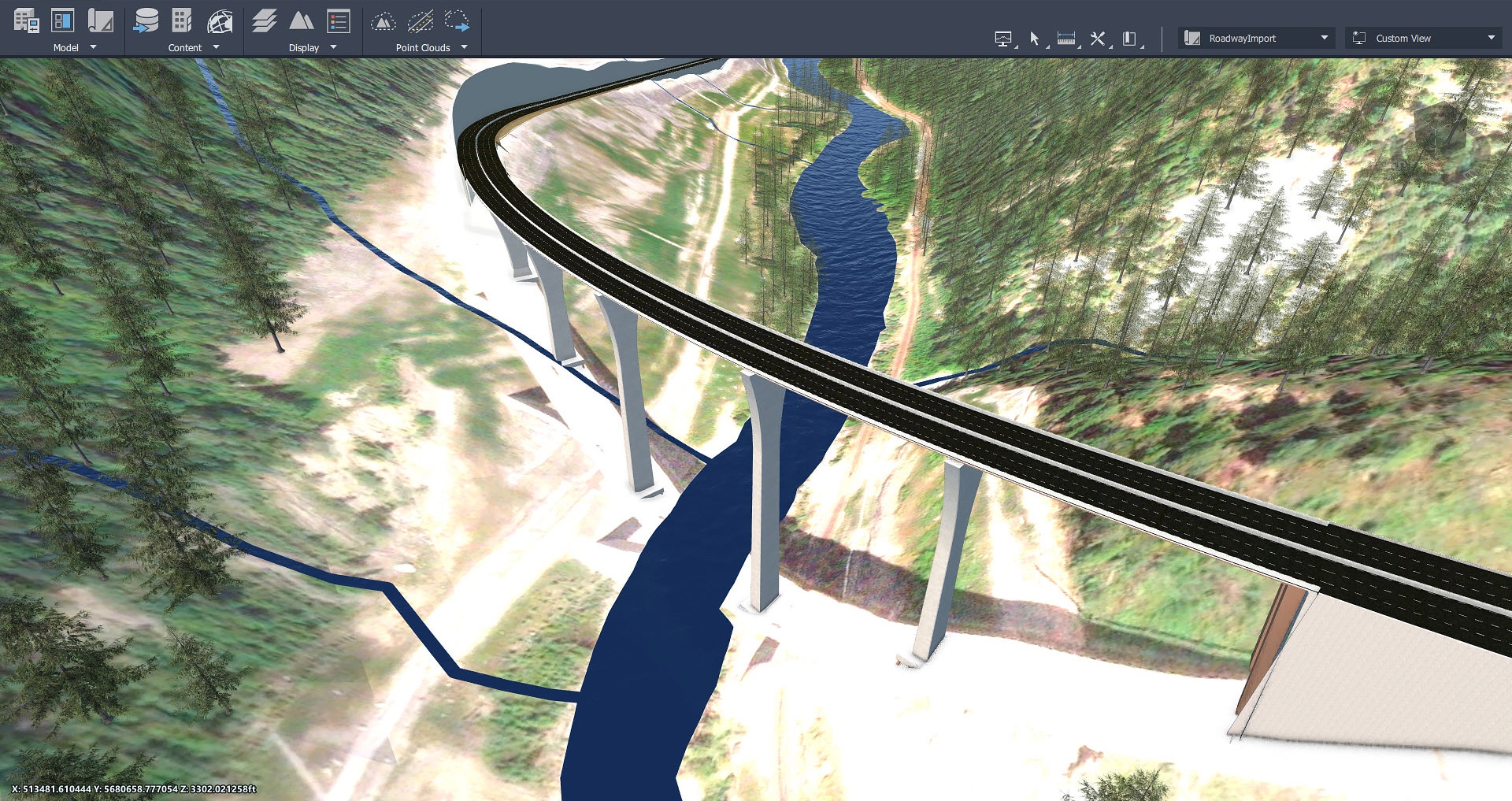Viewport: 1512px width, 801px height.
Task: Activate the measure ruler tool
Action: click(x=1066, y=39)
